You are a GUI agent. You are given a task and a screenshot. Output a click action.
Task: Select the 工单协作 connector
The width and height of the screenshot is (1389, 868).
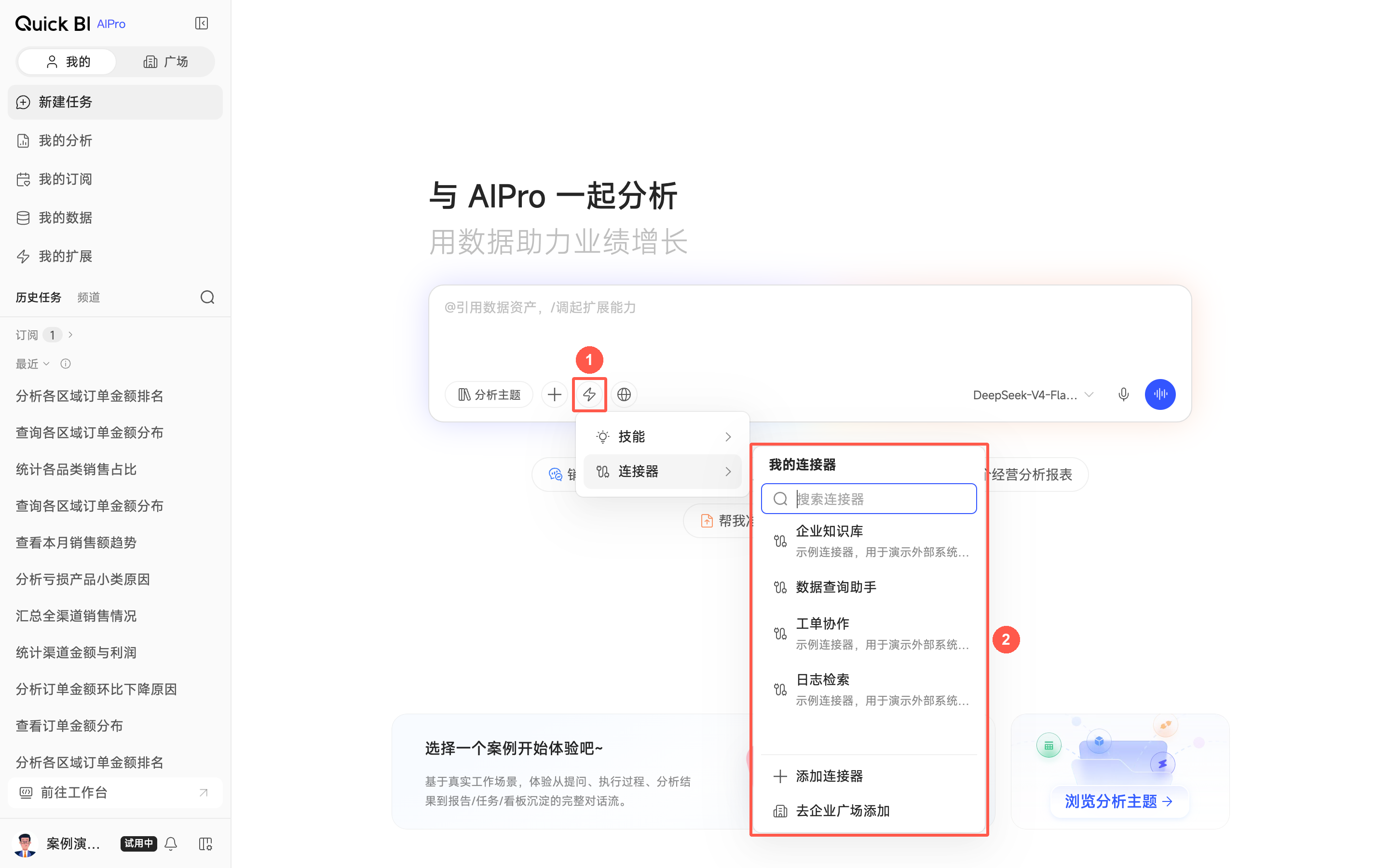[869, 633]
